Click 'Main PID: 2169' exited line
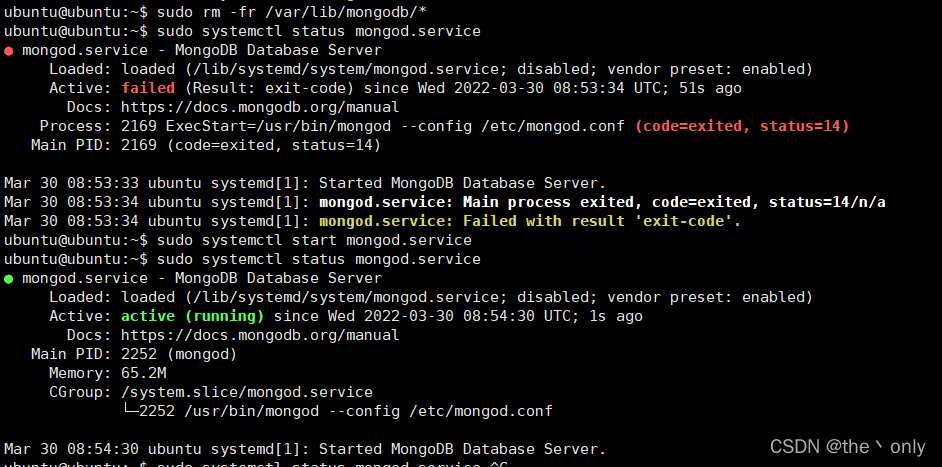Image resolution: width=942 pixels, height=467 pixels. point(206,145)
